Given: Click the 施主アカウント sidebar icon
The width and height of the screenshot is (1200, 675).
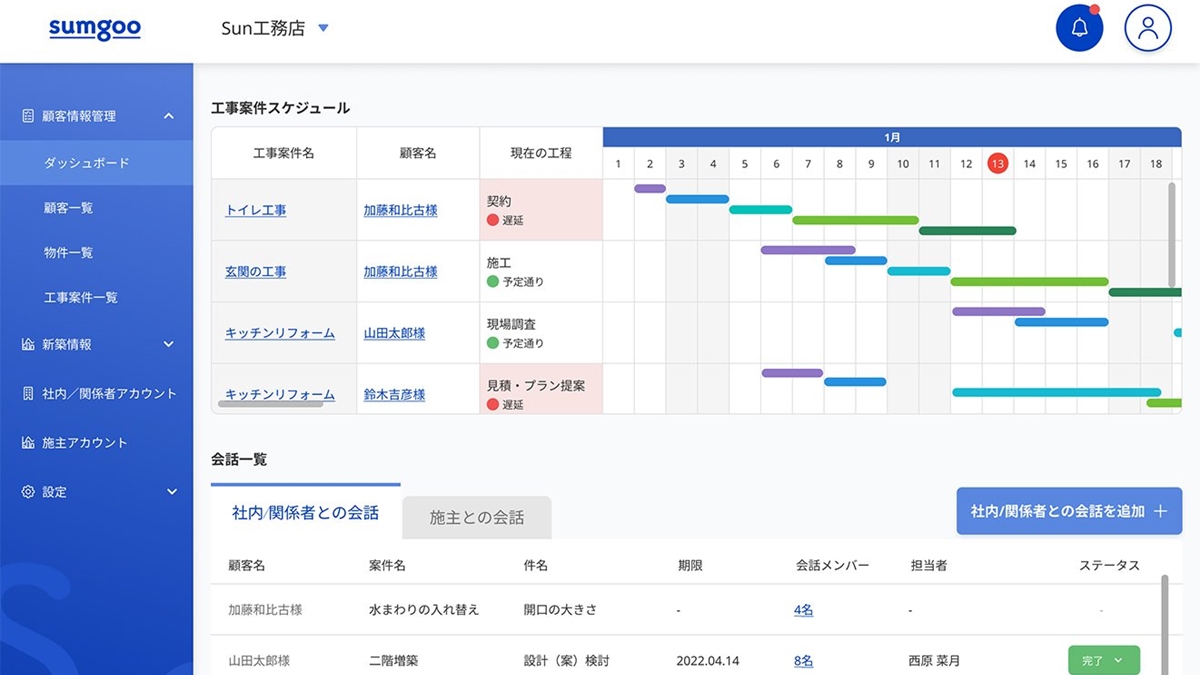Looking at the screenshot, I should (28, 443).
